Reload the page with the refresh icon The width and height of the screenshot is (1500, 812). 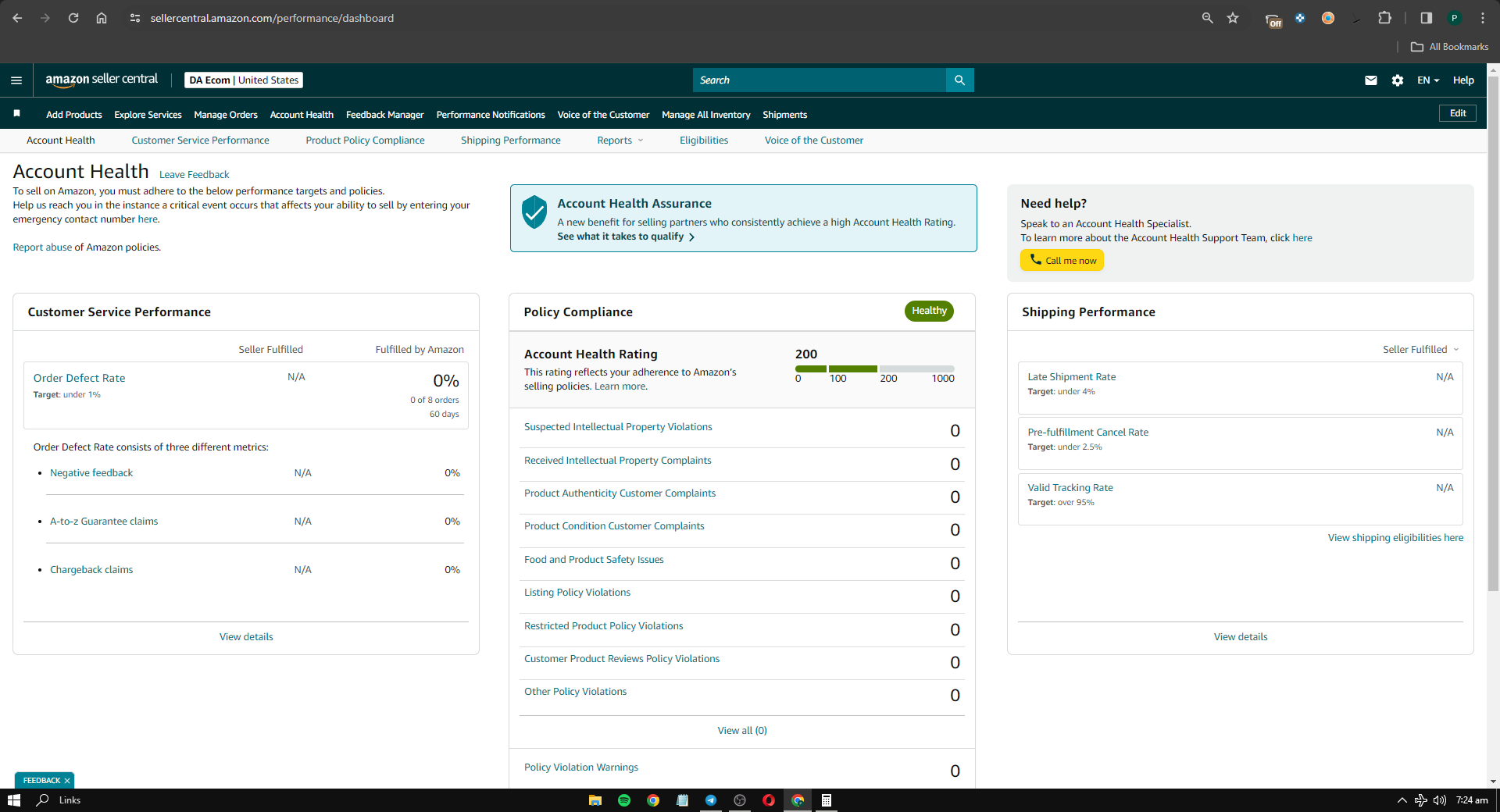click(73, 18)
